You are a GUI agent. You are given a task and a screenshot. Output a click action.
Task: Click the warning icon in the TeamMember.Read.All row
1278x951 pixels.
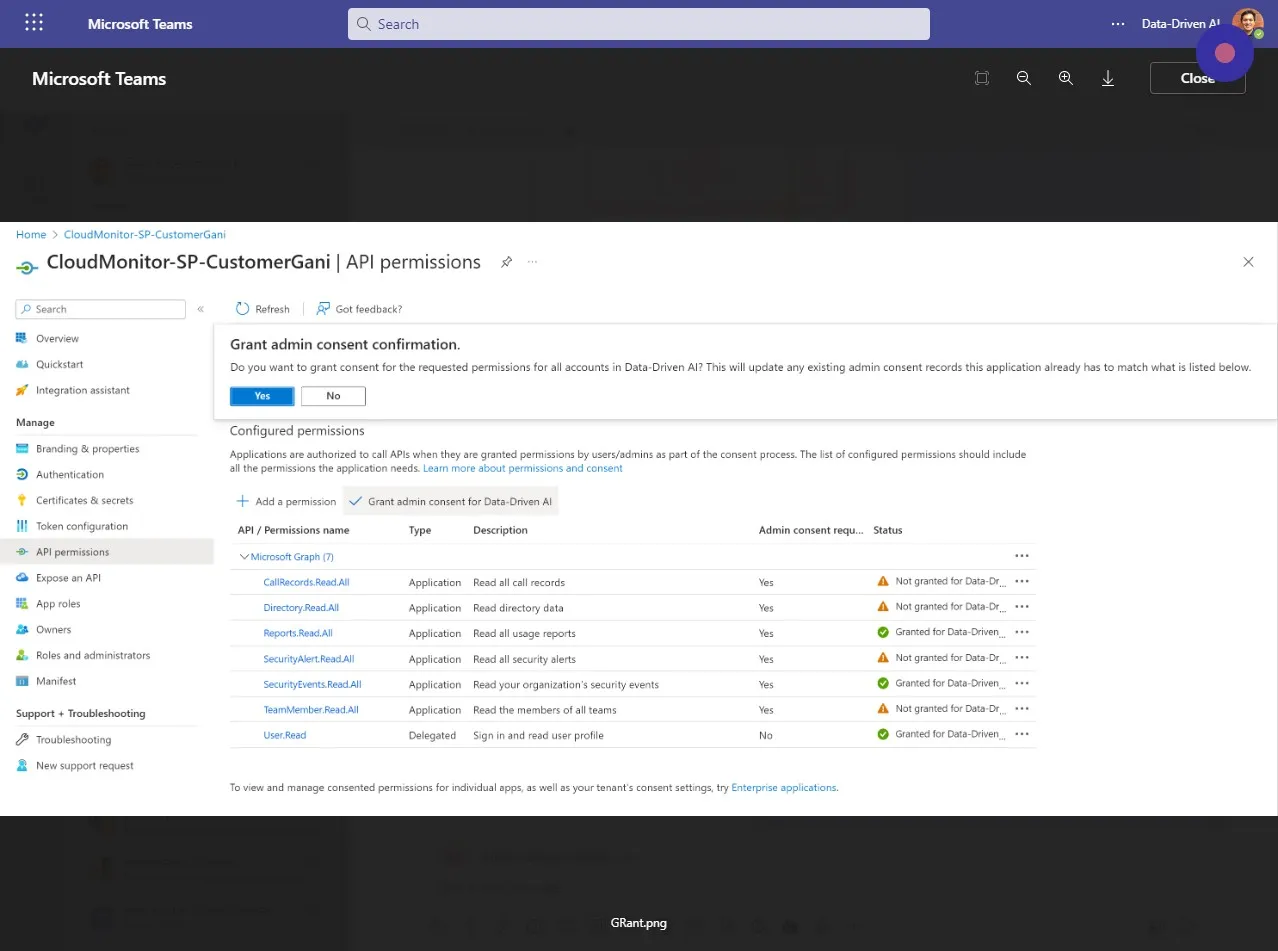click(x=883, y=709)
